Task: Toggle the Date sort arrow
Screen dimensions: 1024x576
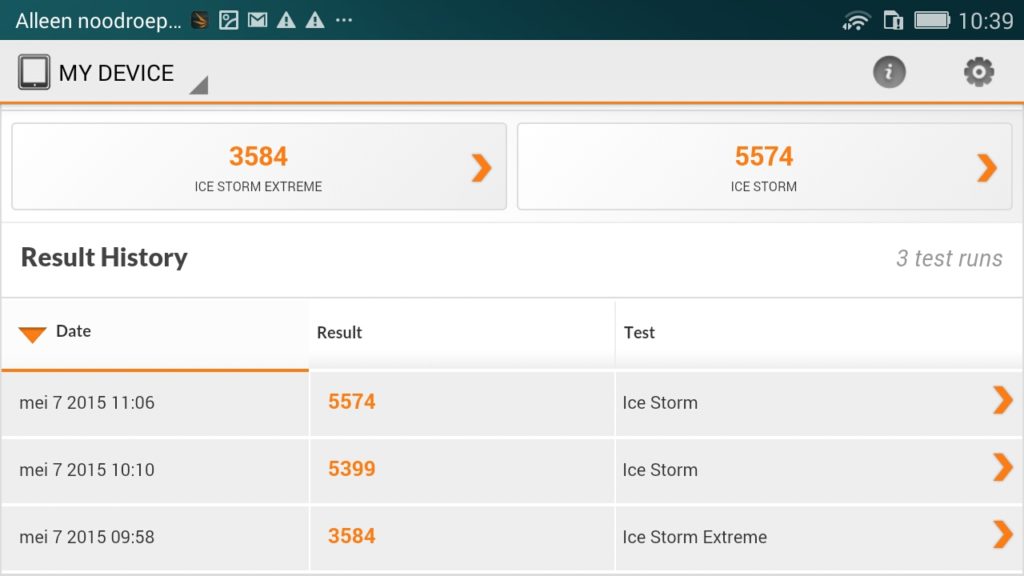Action: click(32, 334)
